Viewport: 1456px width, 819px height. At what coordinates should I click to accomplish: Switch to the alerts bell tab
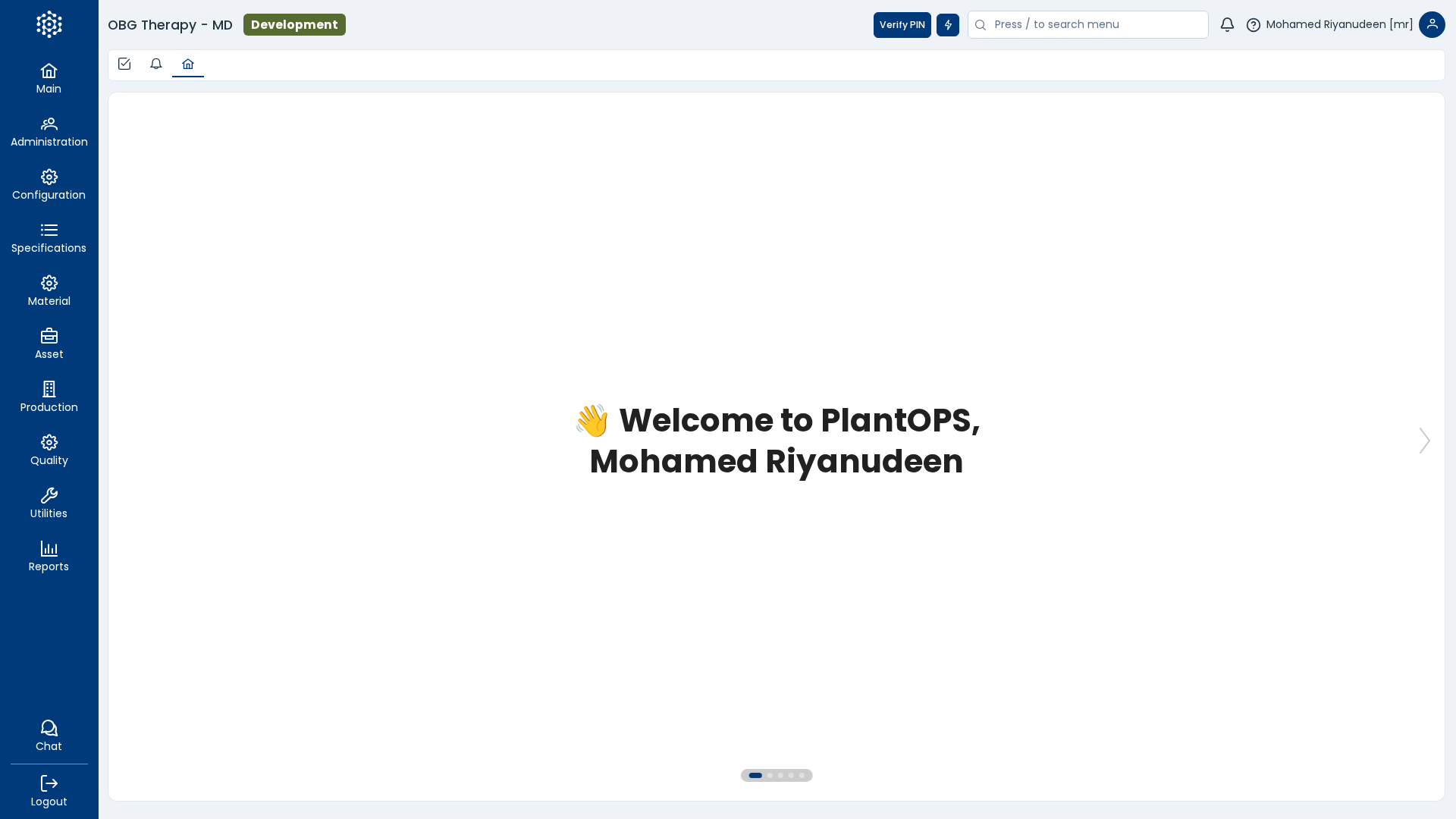pyautogui.click(x=156, y=64)
